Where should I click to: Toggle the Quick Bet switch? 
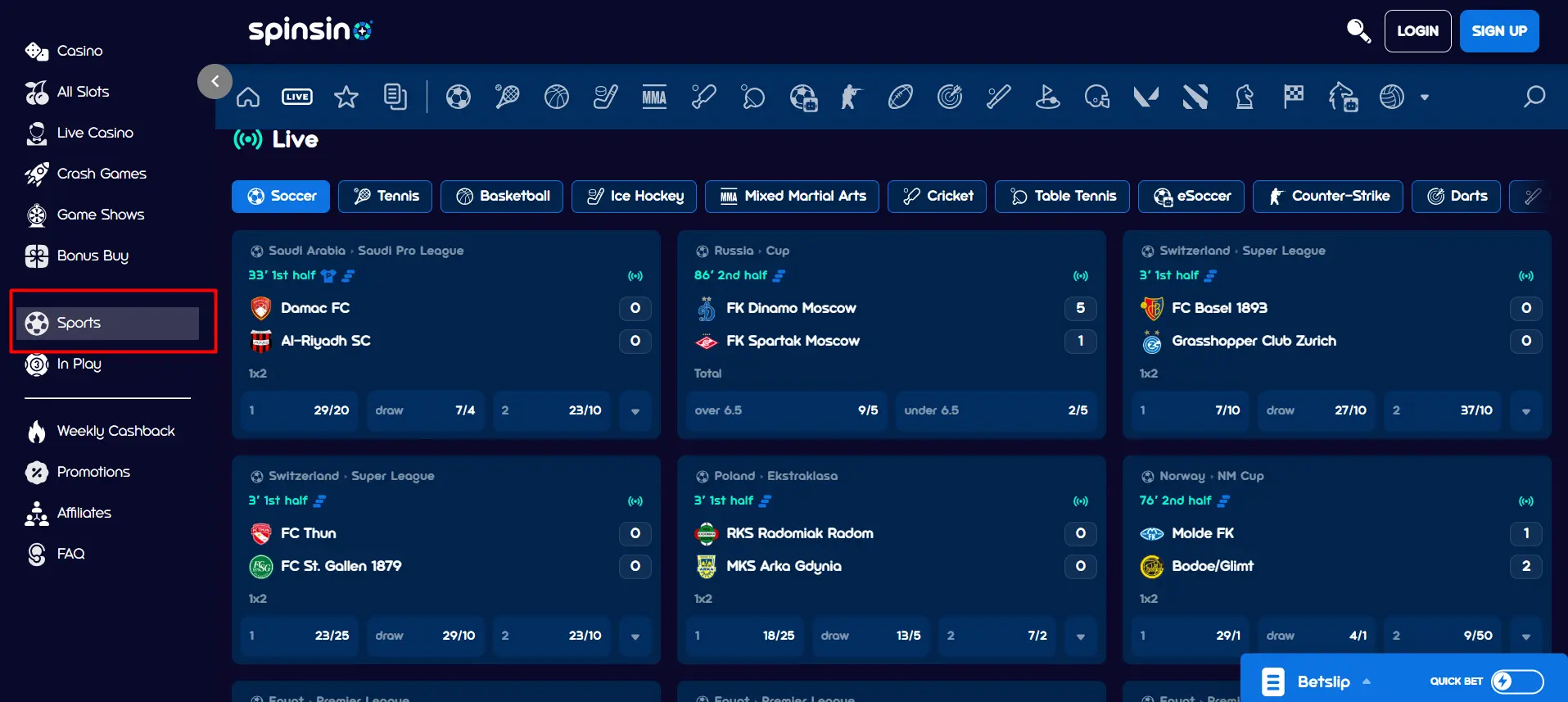(1517, 682)
